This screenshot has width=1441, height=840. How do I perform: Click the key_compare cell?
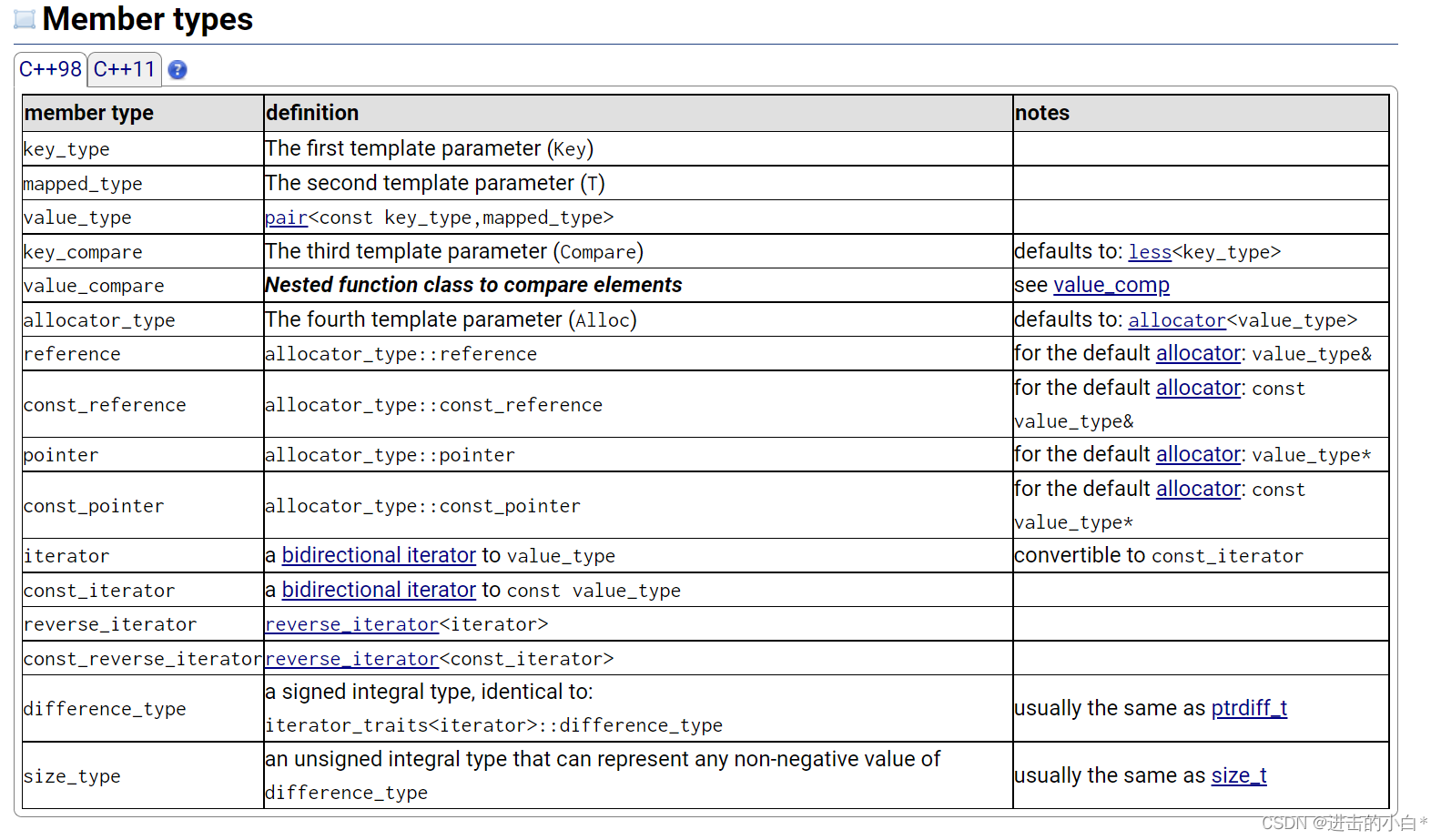pyautogui.click(x=143, y=252)
